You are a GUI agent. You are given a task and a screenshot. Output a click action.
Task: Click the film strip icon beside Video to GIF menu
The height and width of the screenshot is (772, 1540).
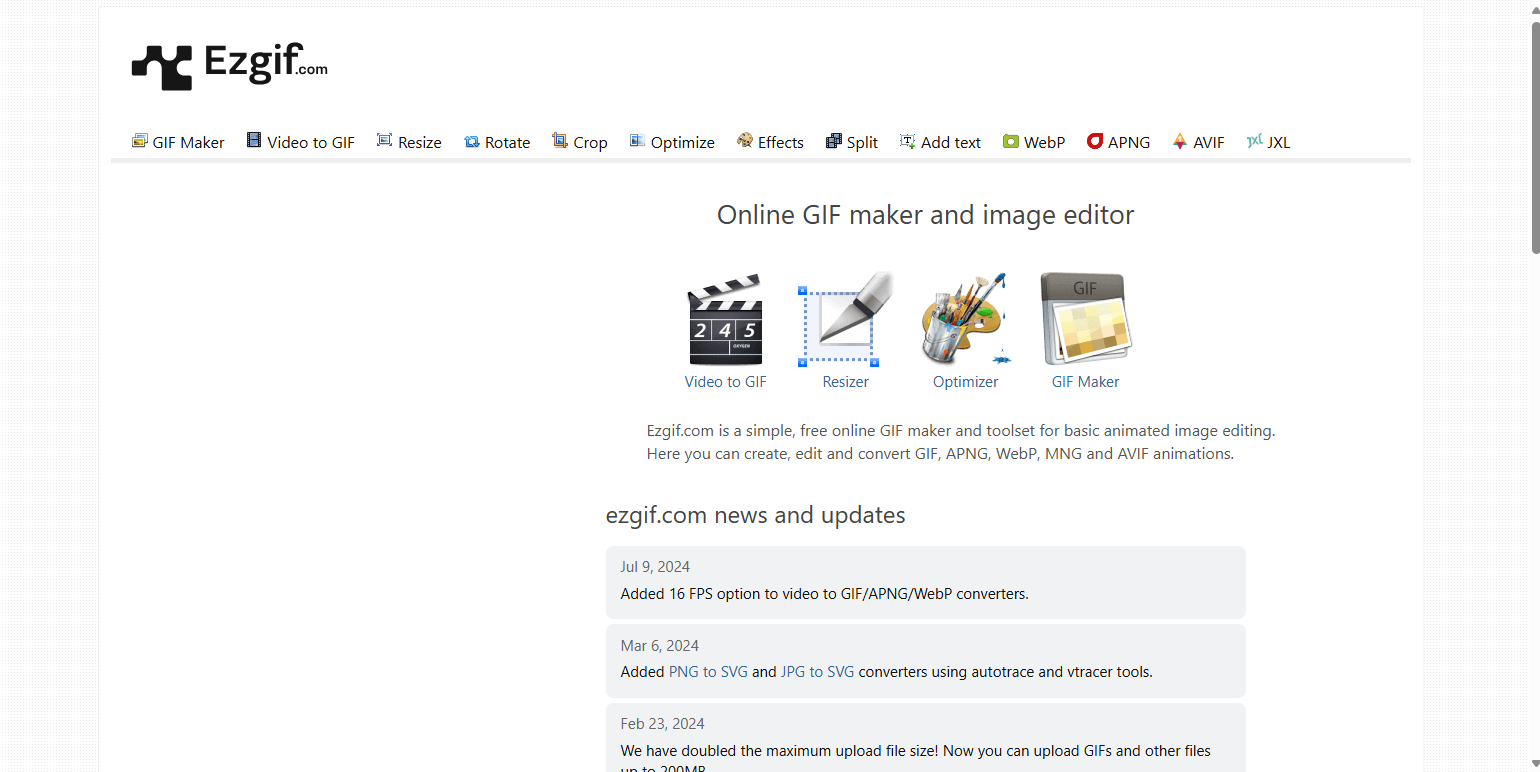[x=254, y=141]
